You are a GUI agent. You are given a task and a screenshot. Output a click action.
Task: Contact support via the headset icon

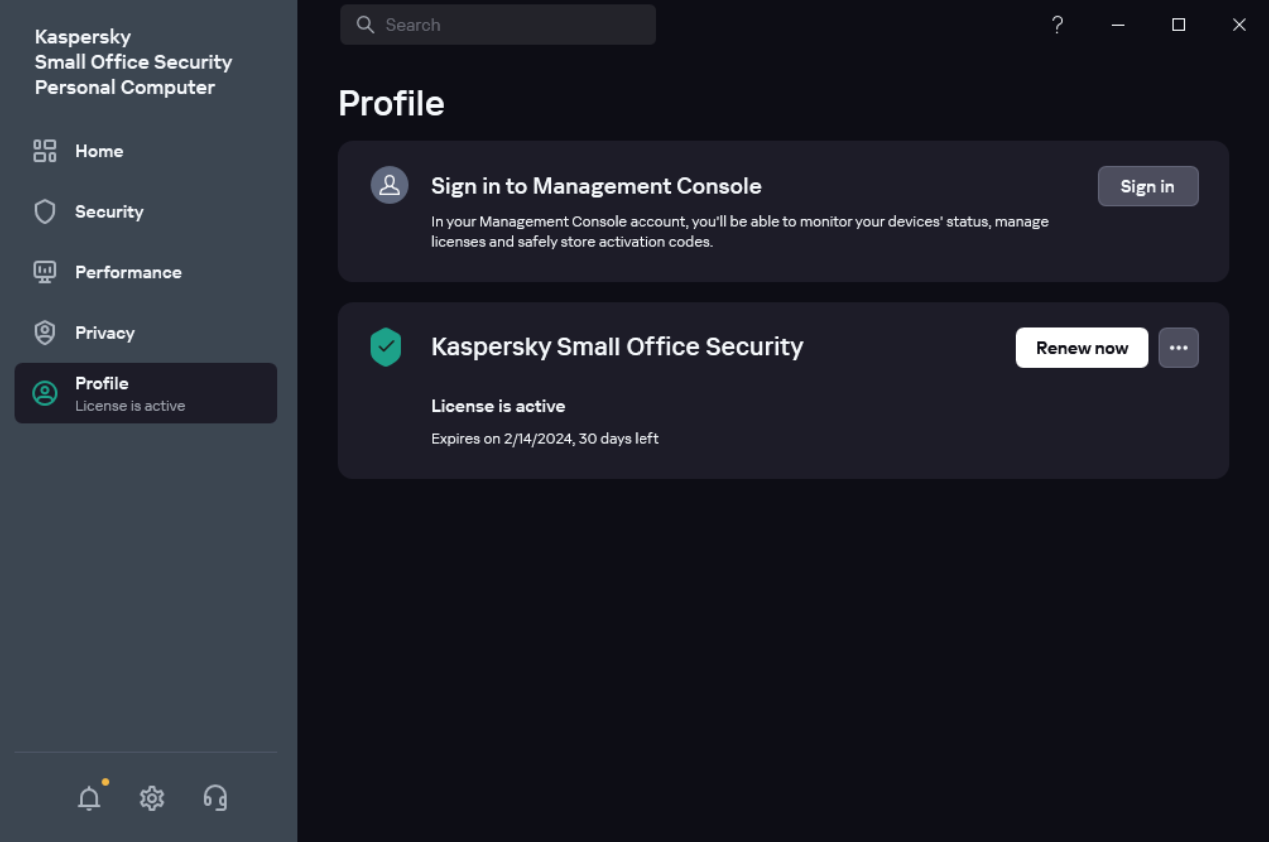click(215, 798)
